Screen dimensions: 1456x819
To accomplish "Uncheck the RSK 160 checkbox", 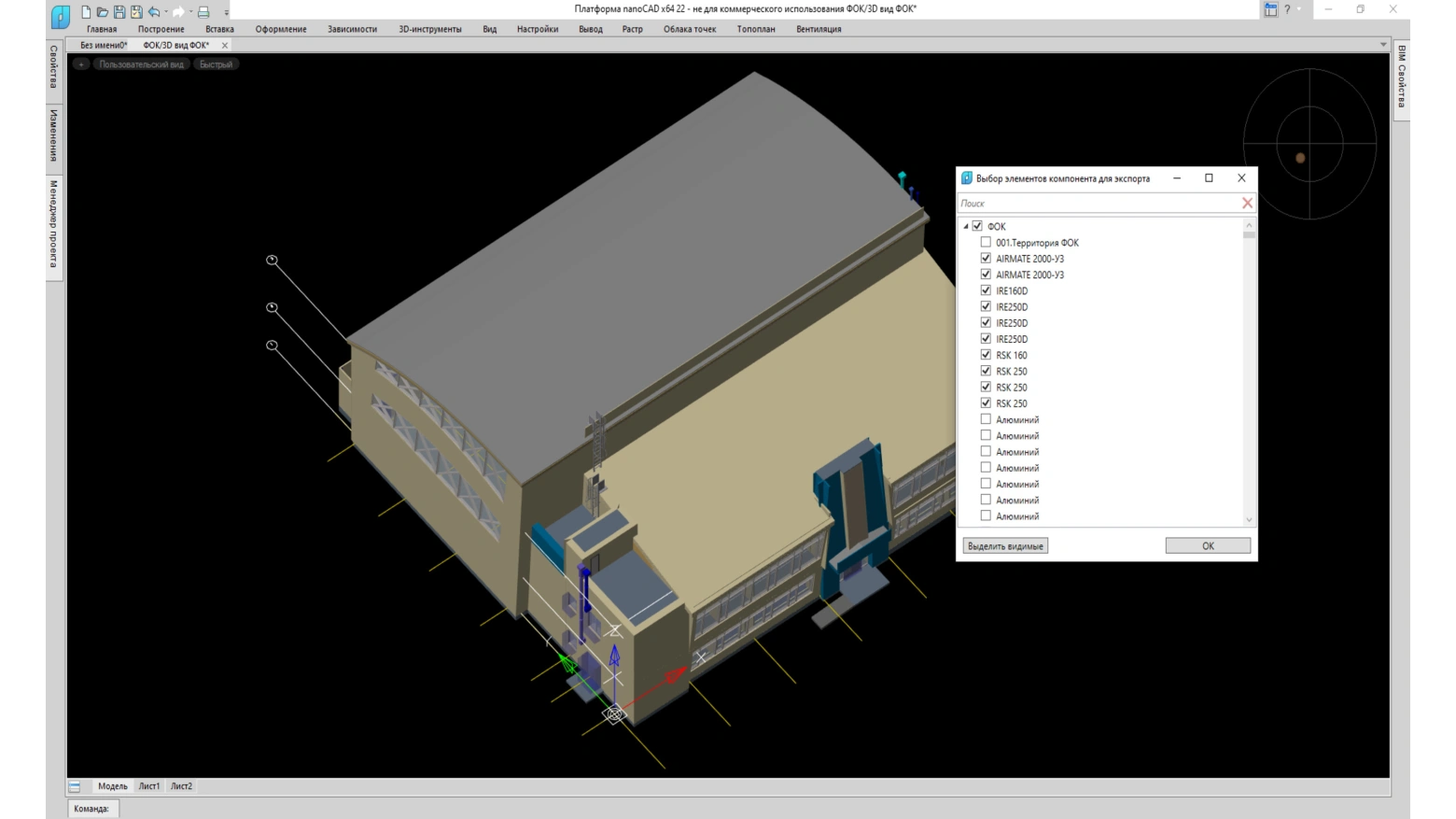I will tap(986, 355).
